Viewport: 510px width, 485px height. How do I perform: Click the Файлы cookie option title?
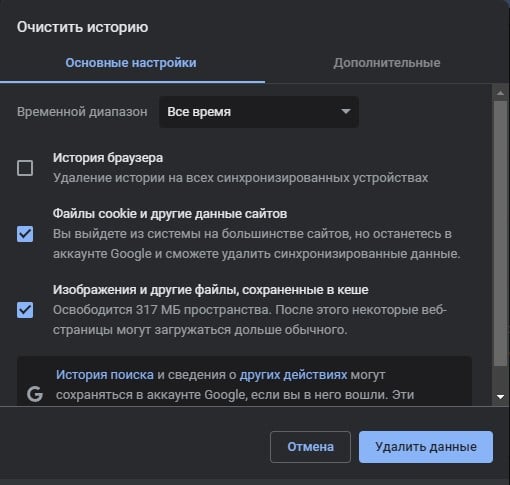[x=170, y=214]
